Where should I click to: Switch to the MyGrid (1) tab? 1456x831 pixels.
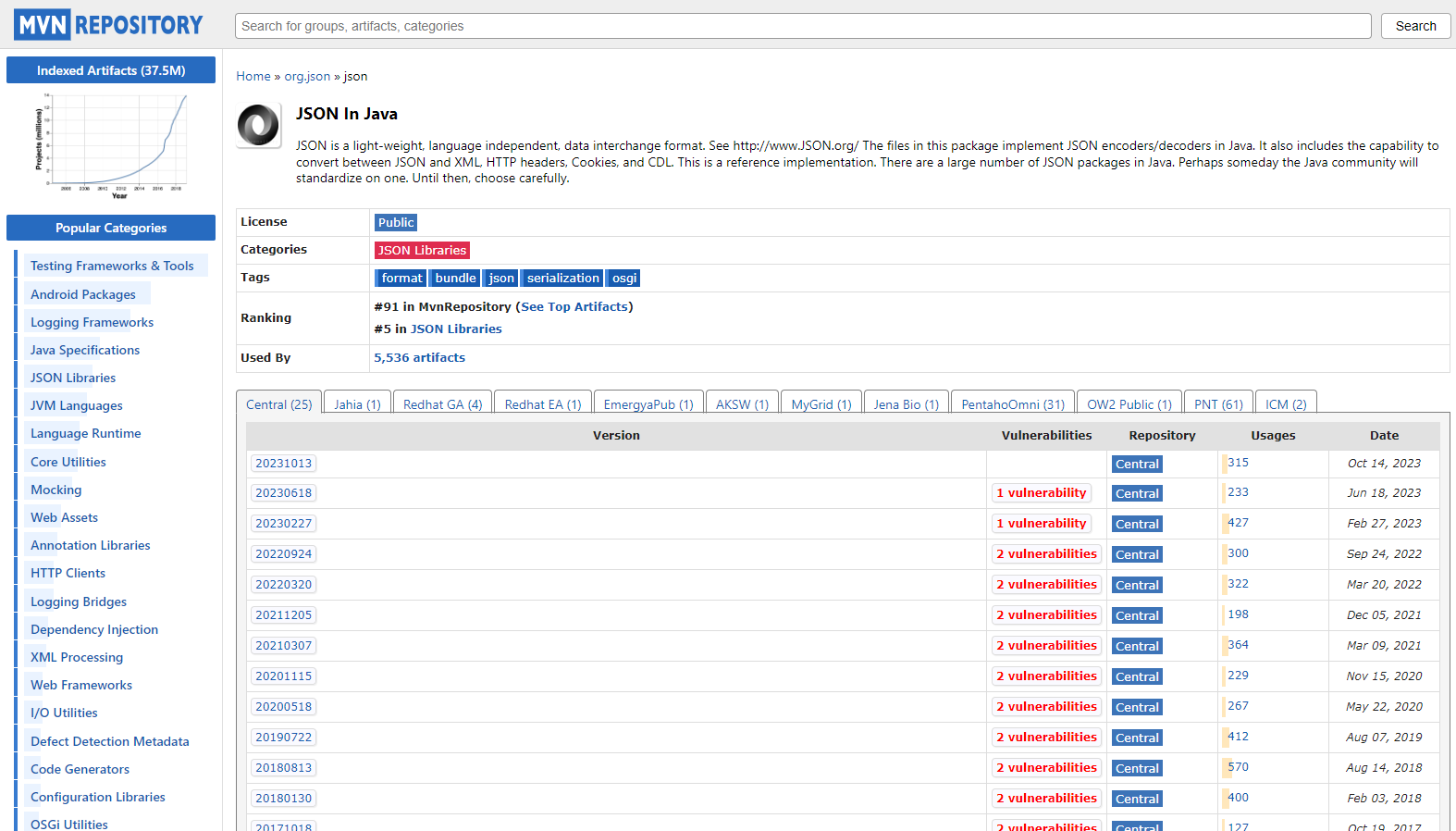click(x=821, y=403)
